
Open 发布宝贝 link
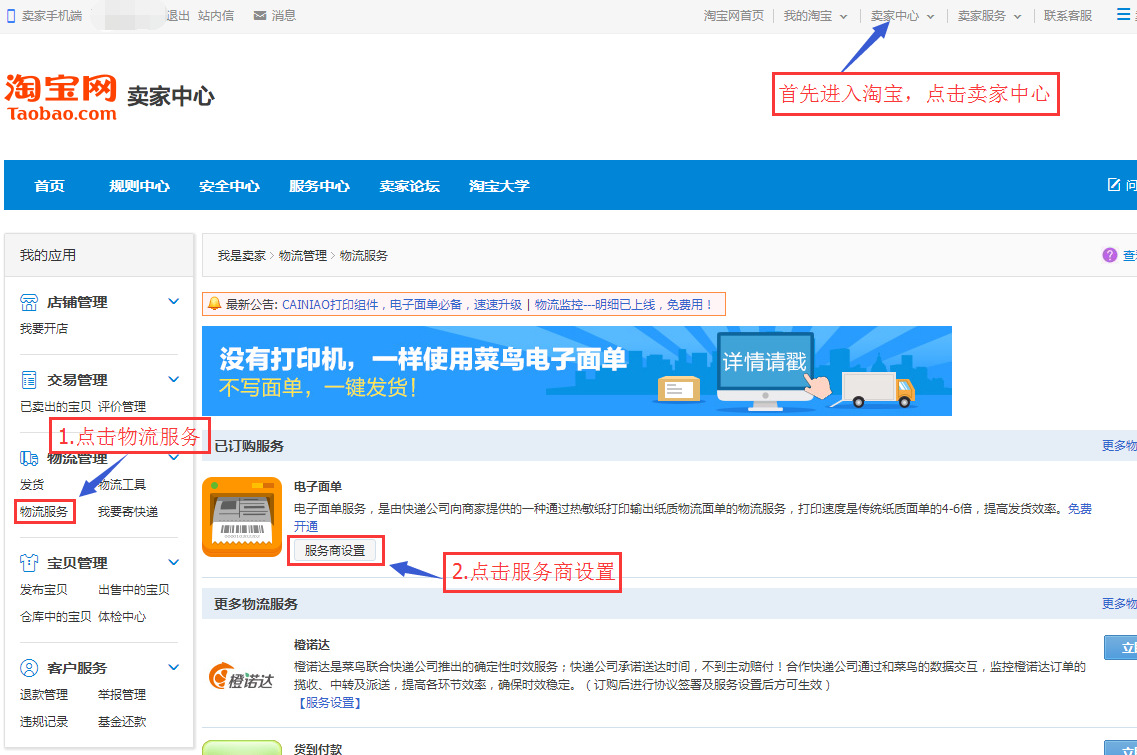tap(44, 590)
